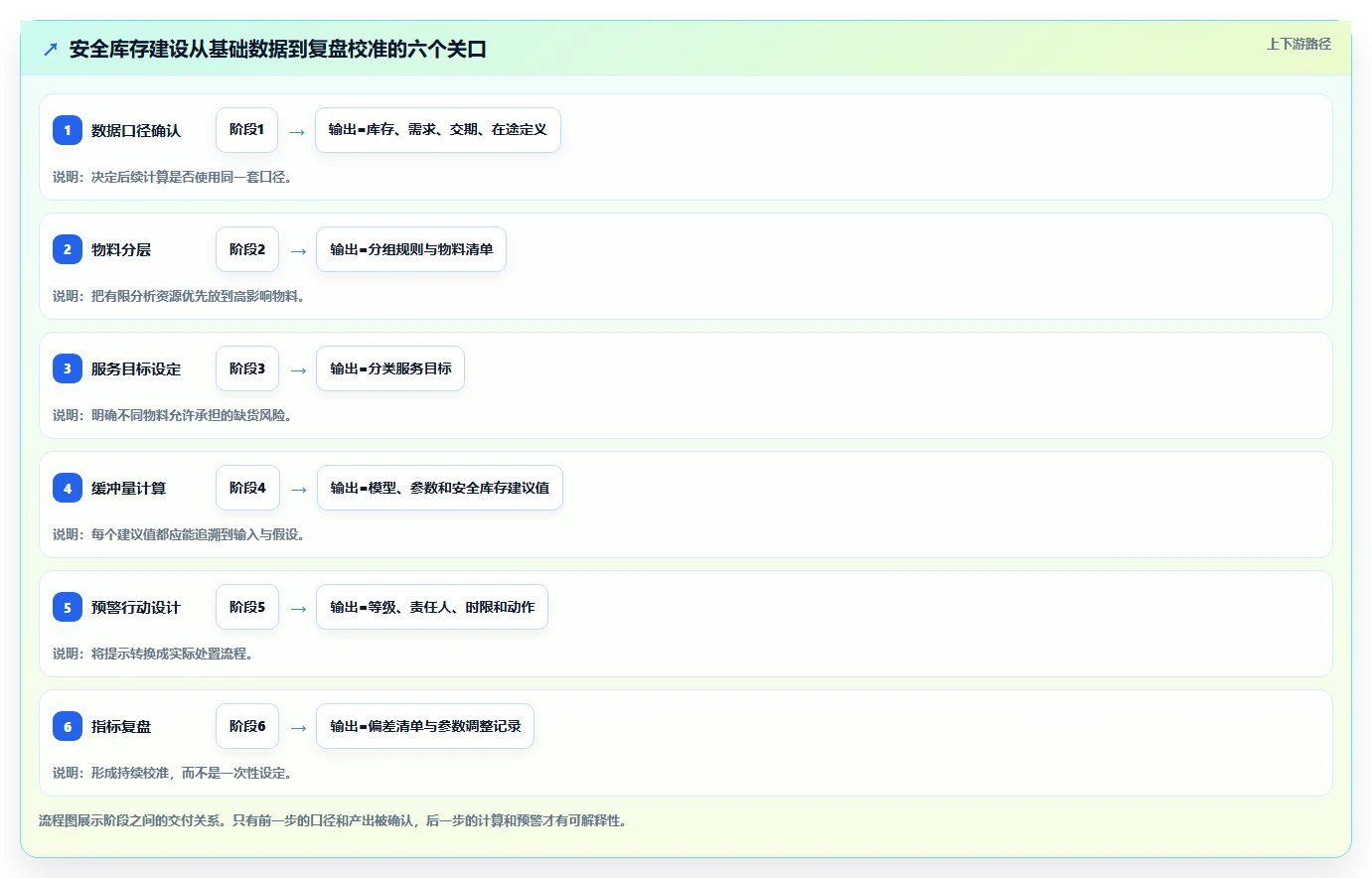Select the 阶段4 chip

pyautogui.click(x=247, y=488)
